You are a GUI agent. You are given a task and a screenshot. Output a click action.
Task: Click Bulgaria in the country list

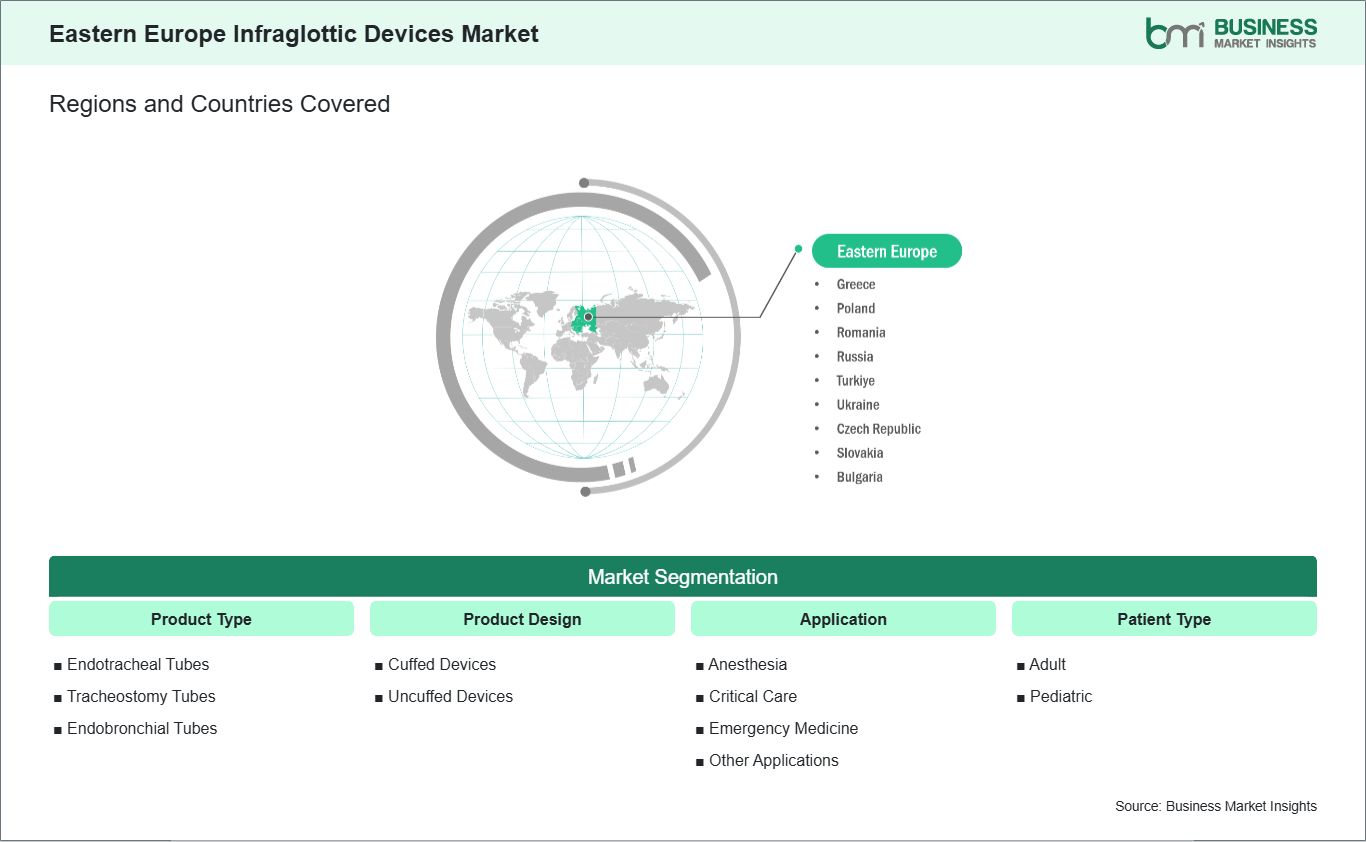(x=860, y=476)
